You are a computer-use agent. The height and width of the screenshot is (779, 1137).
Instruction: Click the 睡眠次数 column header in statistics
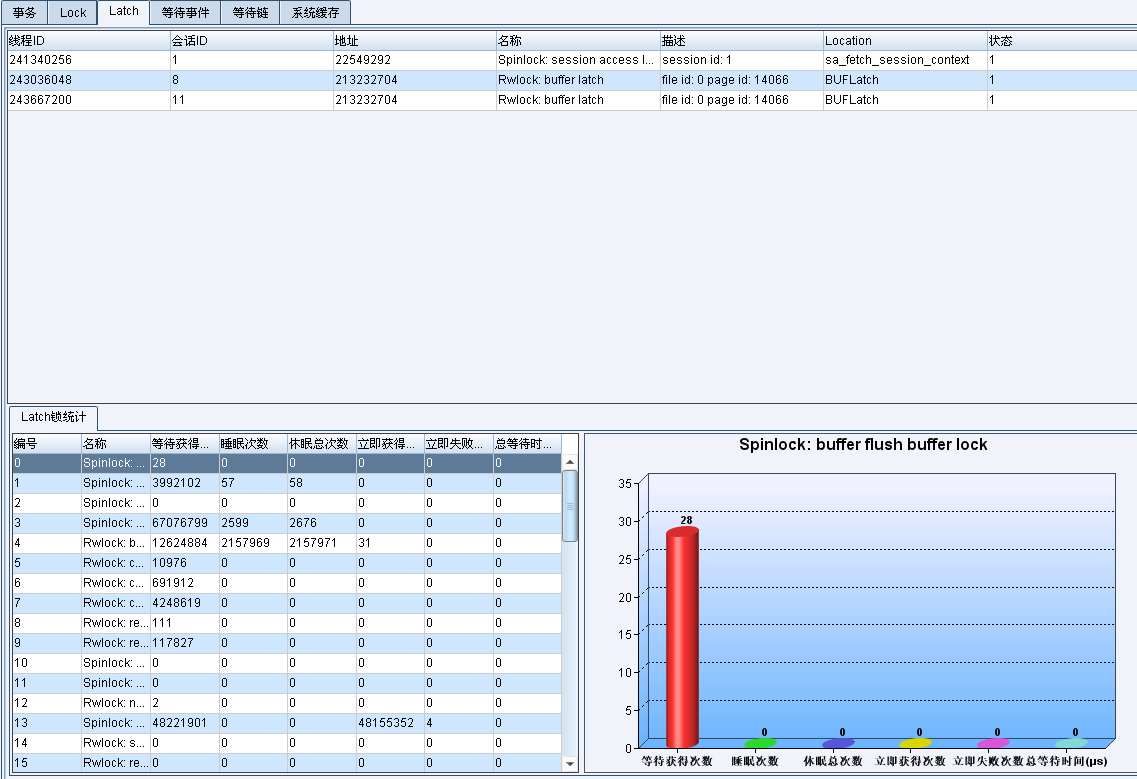pyautogui.click(x=252, y=443)
